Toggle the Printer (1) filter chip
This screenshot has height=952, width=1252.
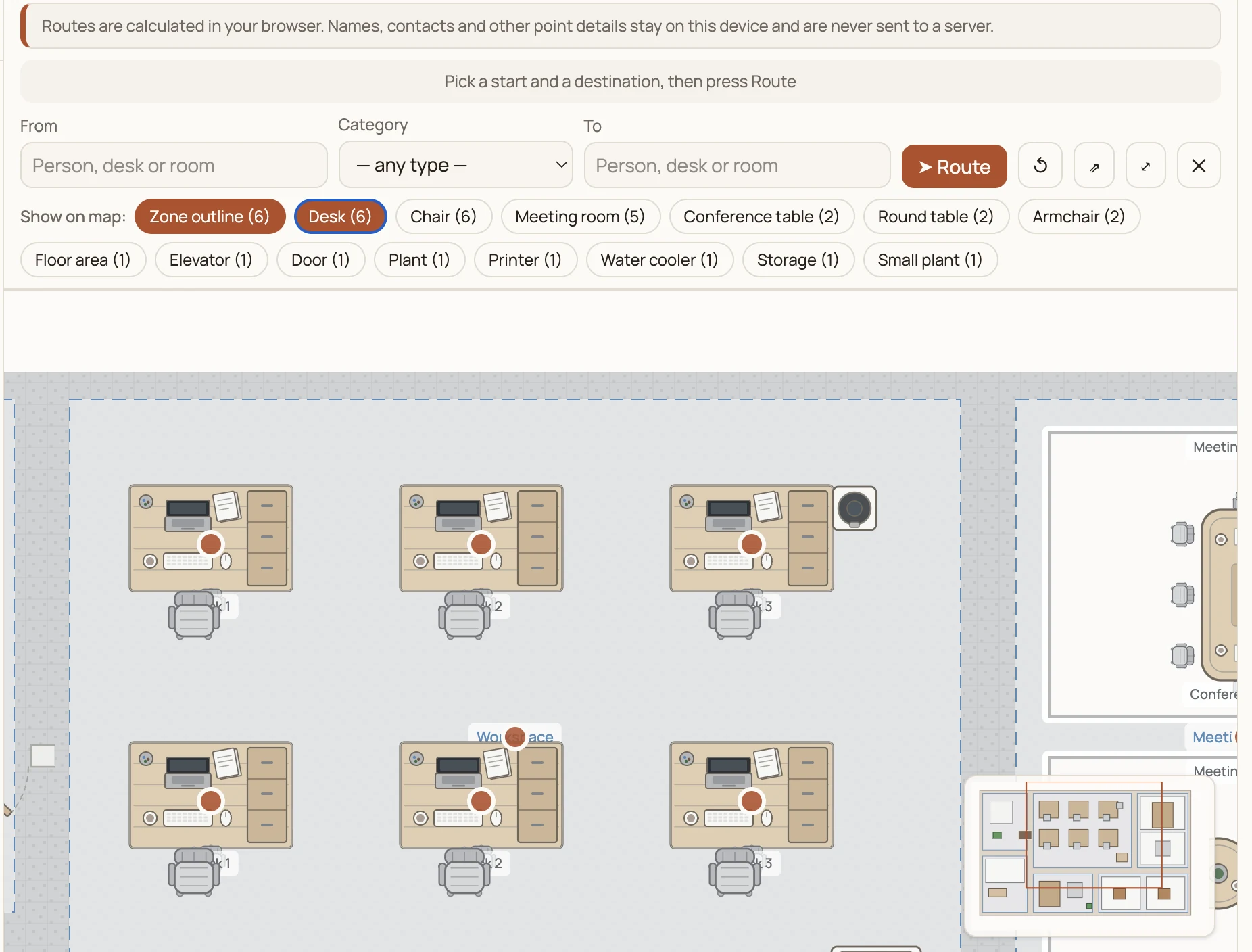525,260
